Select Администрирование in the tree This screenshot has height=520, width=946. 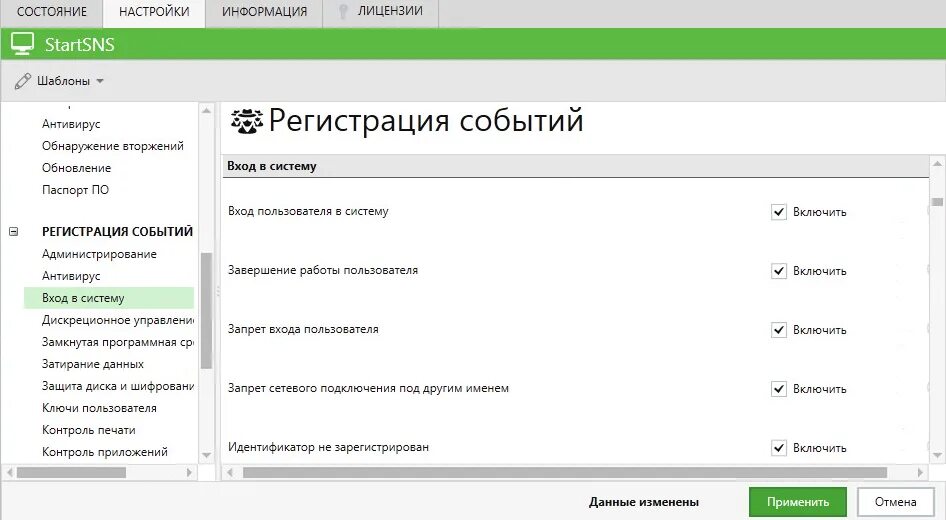tap(99, 254)
